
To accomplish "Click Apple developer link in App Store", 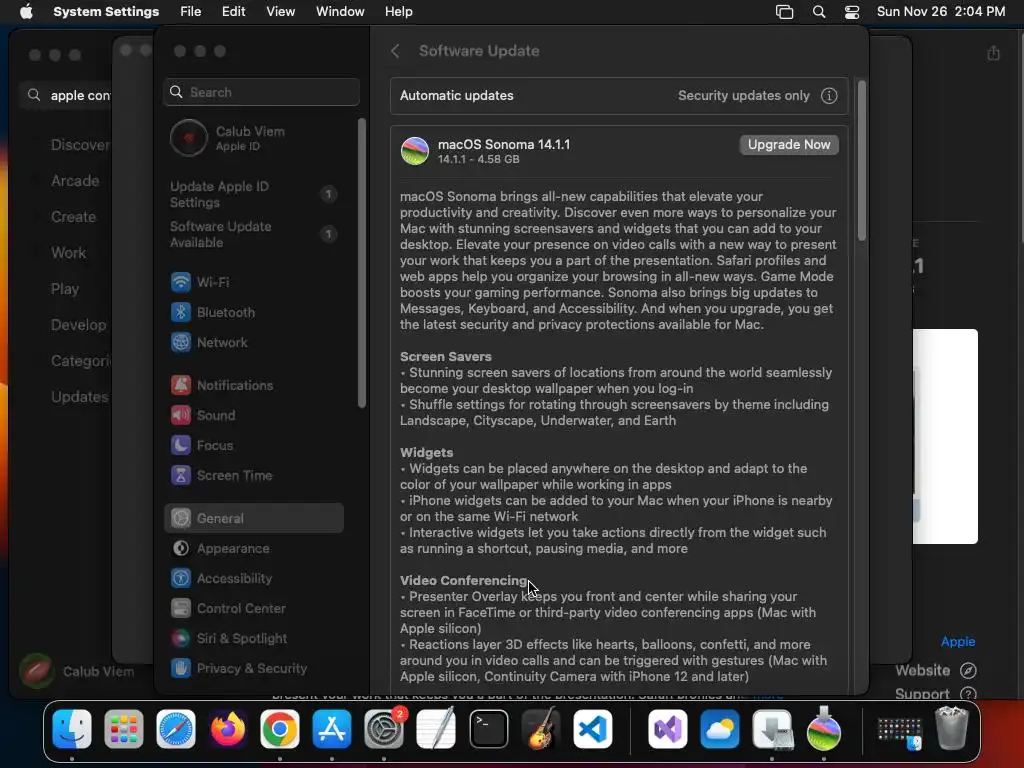I will pos(957,642).
